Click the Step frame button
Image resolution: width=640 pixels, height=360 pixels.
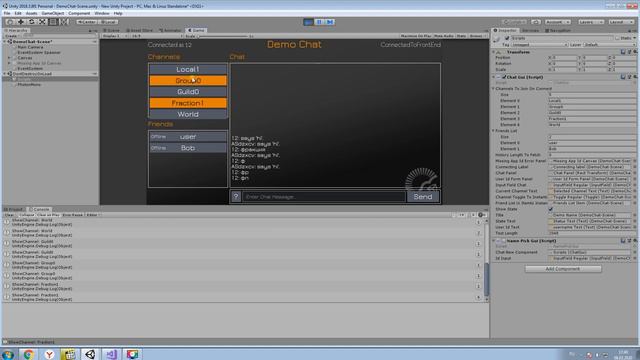click(330, 22)
